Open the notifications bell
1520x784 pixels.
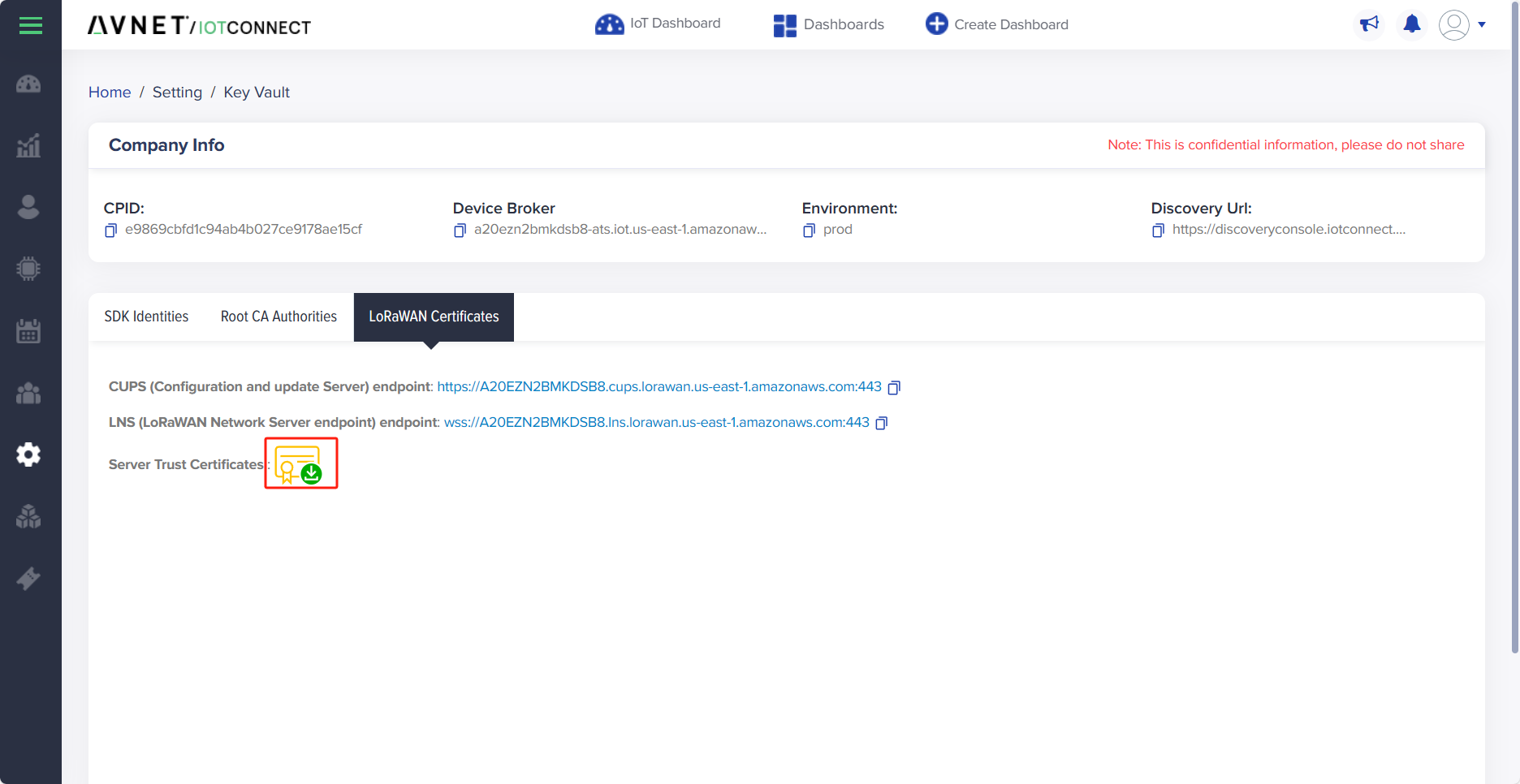click(1412, 24)
